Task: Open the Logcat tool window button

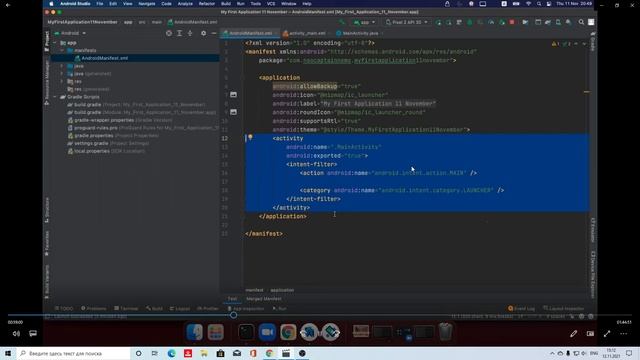Action: pyautogui.click(x=180, y=309)
